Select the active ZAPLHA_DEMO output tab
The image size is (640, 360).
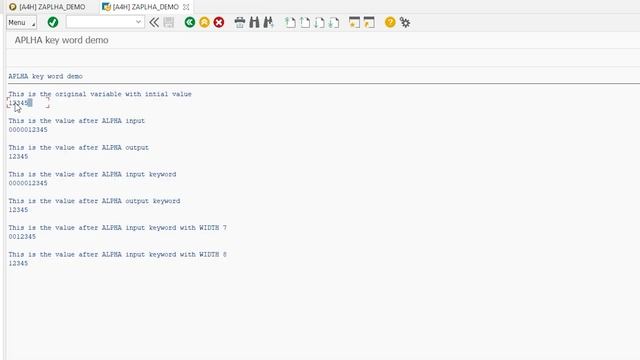141,7
